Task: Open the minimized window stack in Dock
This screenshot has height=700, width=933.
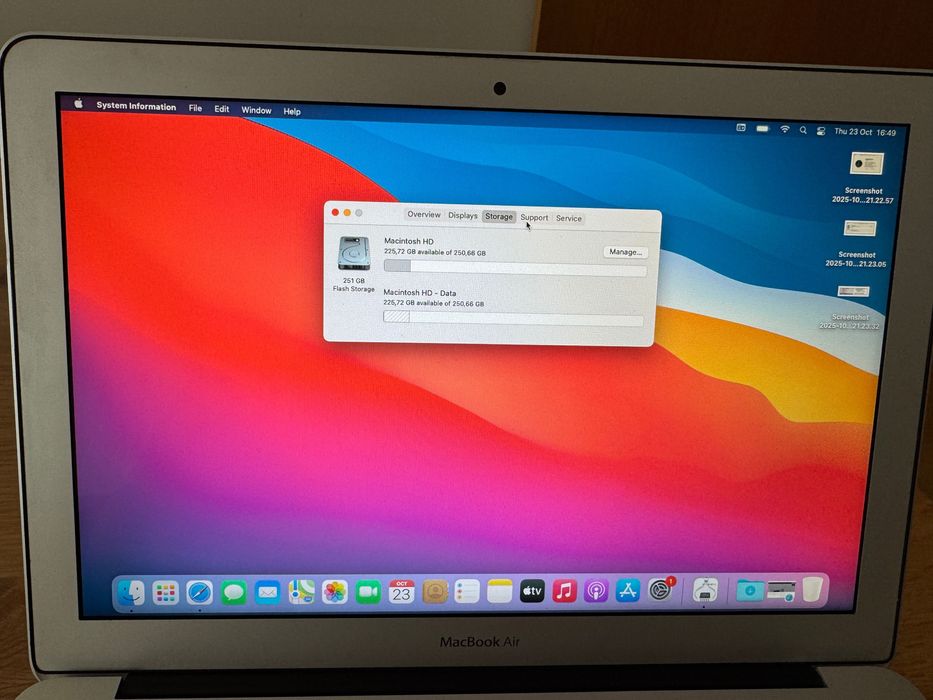Action: (781, 590)
